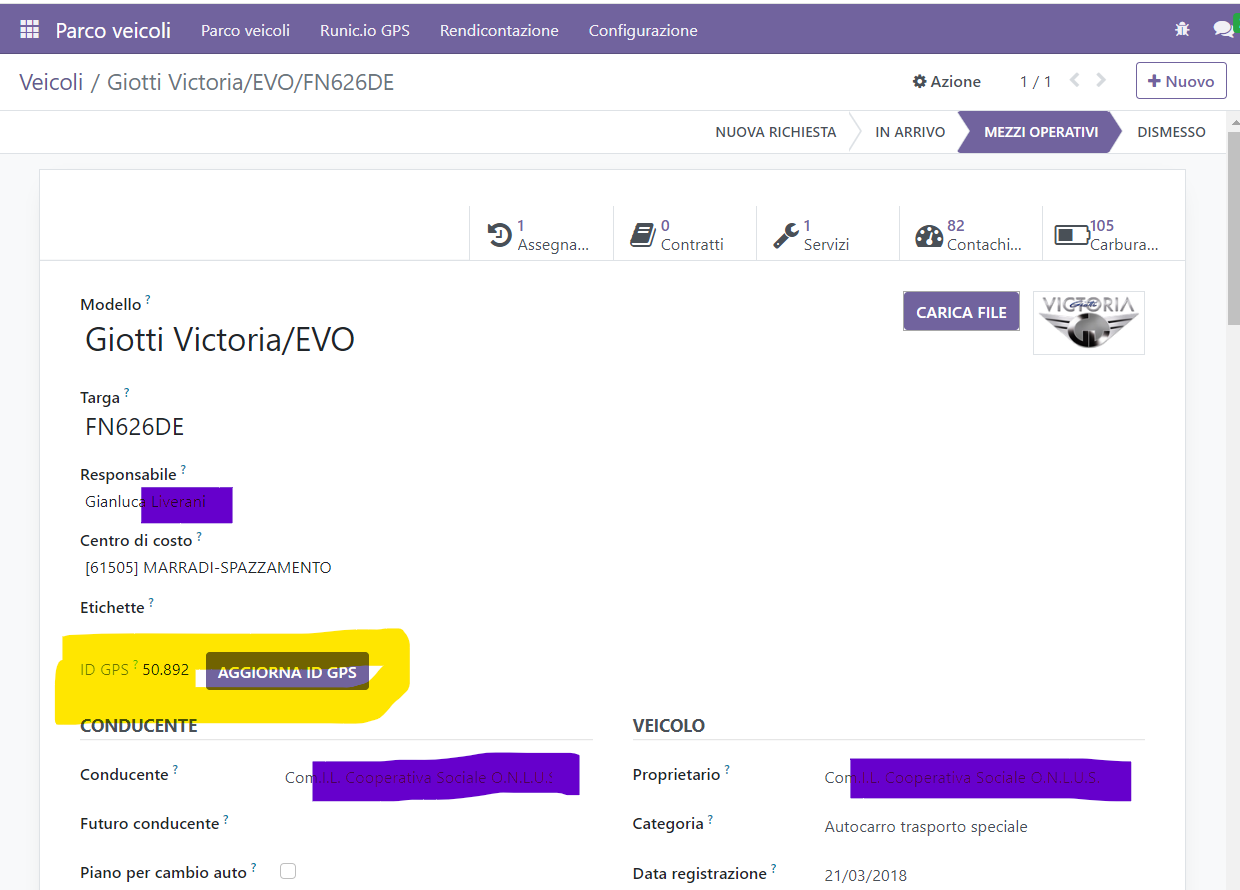Open the apps grid menu icon
The height and width of the screenshot is (890, 1240).
29,30
